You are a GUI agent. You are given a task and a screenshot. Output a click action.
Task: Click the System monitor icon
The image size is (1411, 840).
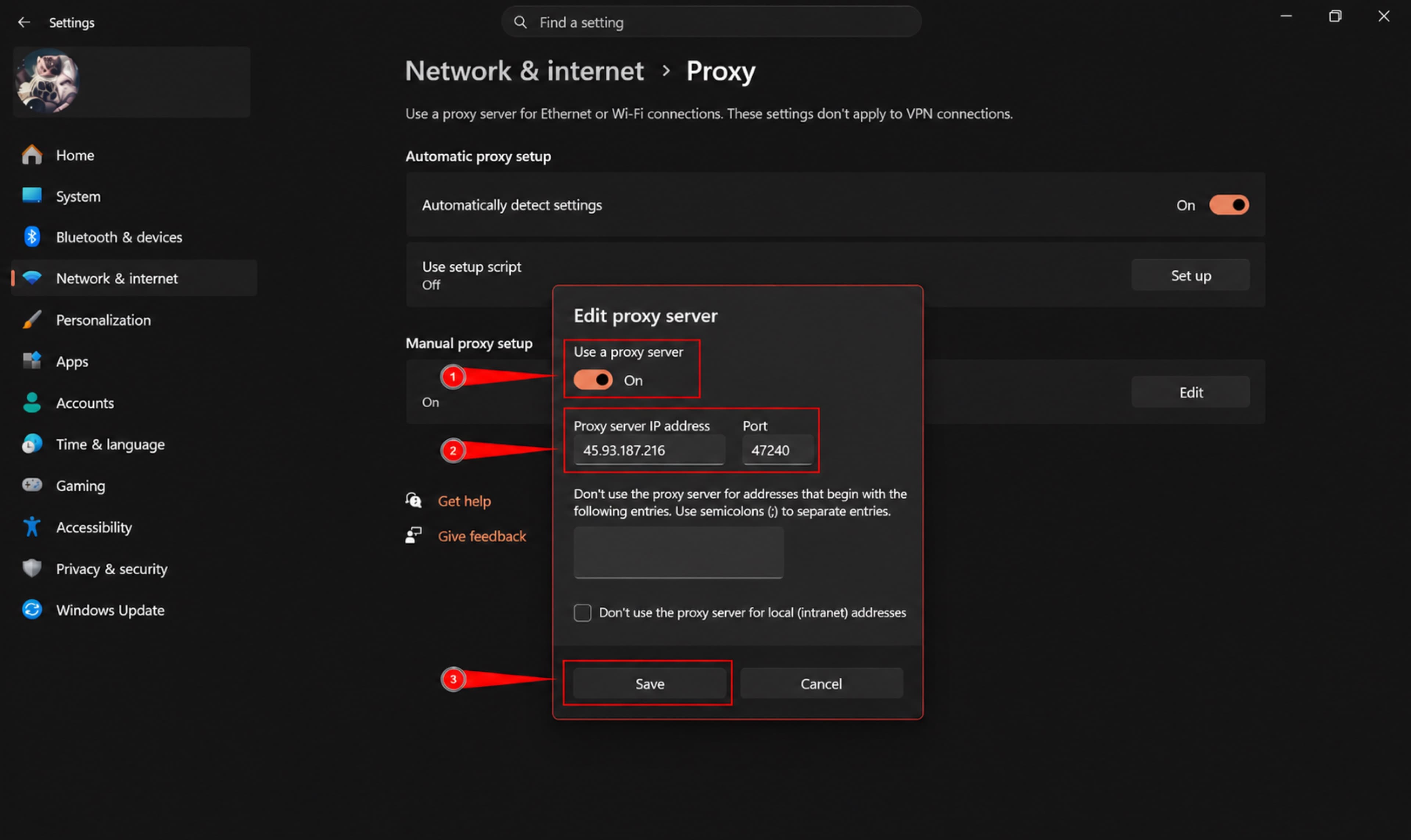pyautogui.click(x=32, y=196)
